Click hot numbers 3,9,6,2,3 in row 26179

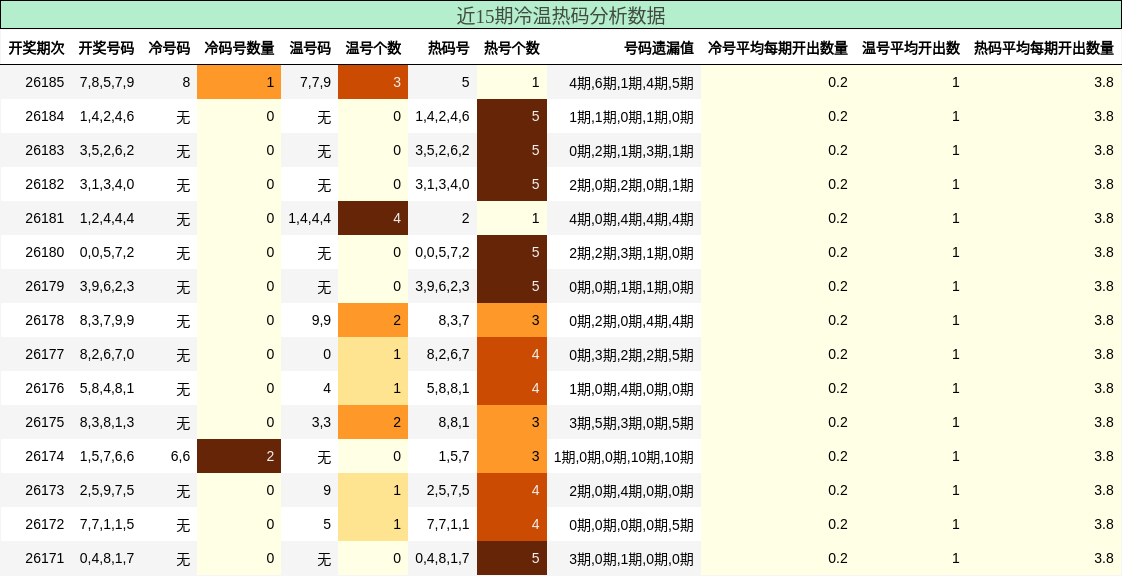[442, 286]
